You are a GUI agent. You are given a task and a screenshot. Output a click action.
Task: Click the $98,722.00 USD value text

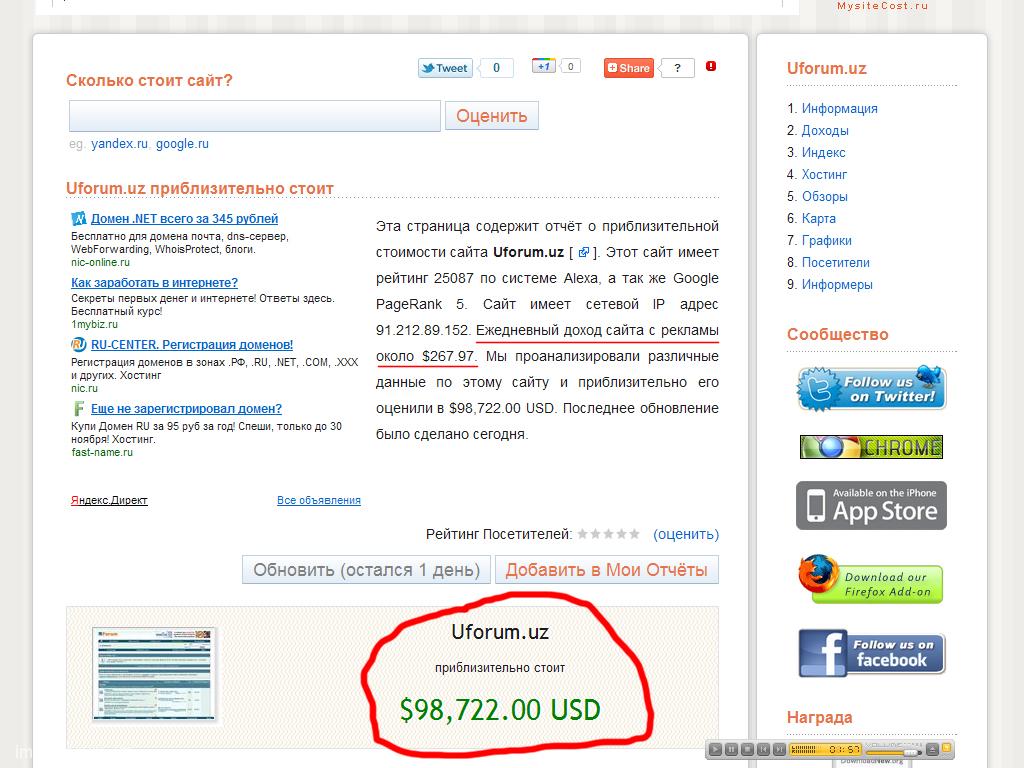(500, 710)
